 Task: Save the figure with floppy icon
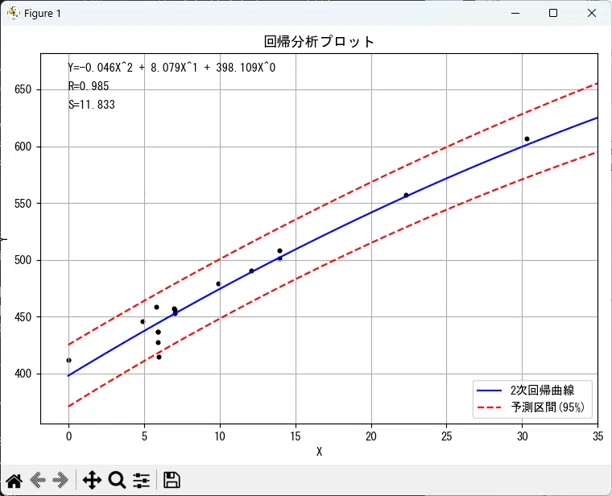pos(171,480)
